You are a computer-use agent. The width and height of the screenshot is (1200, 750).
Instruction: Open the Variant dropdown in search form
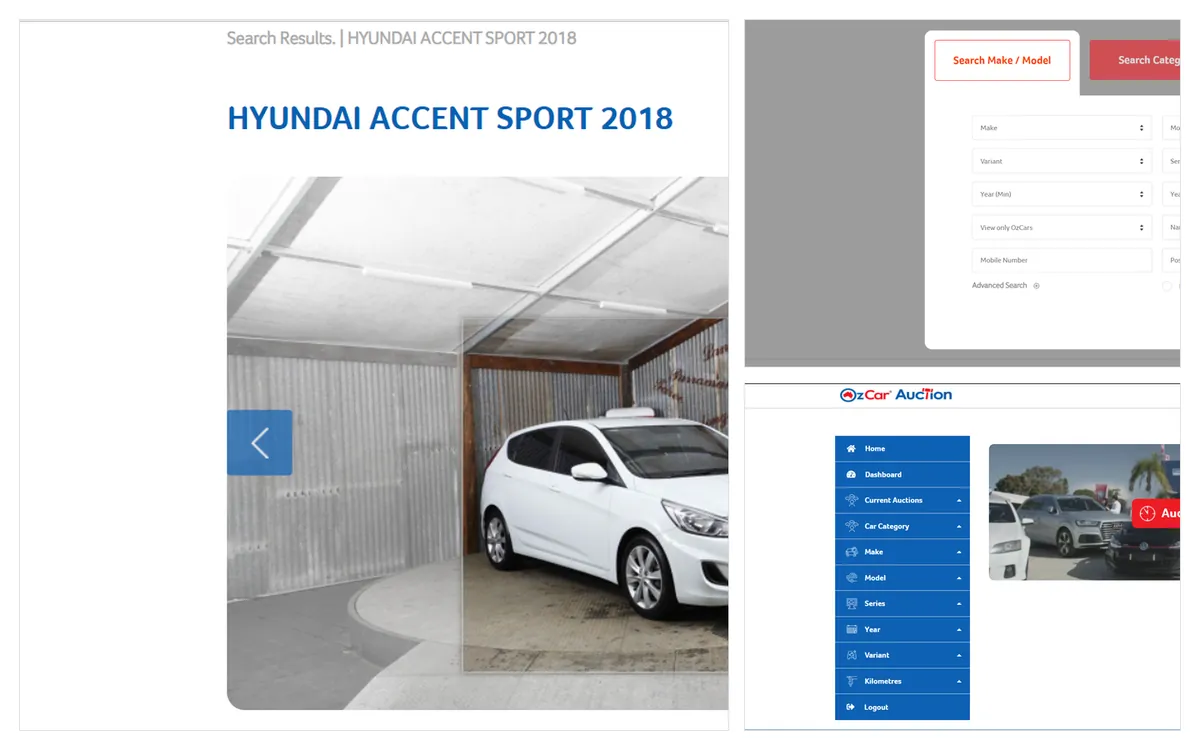tap(1061, 161)
